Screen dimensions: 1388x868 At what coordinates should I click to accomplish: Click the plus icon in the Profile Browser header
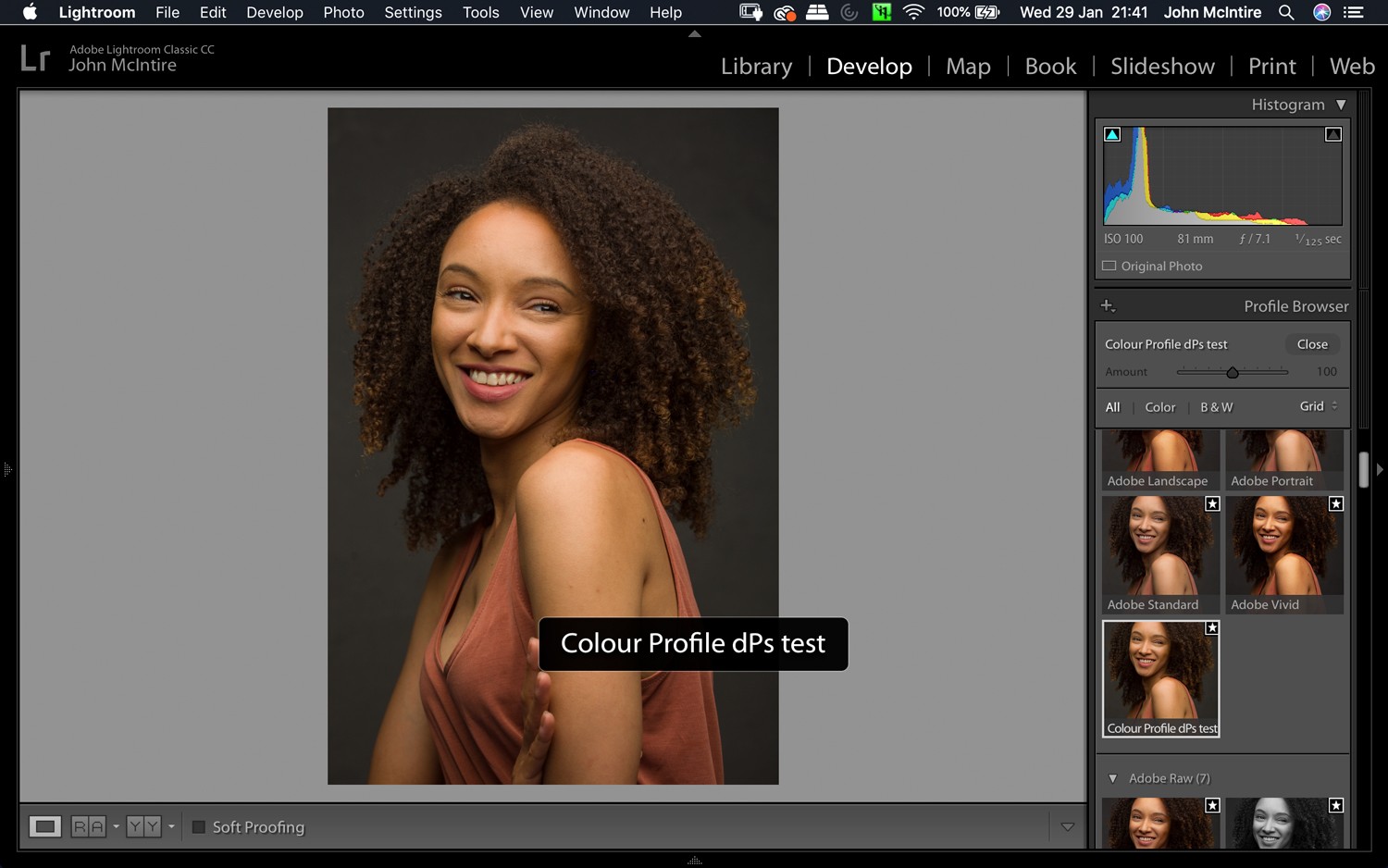coord(1109,305)
